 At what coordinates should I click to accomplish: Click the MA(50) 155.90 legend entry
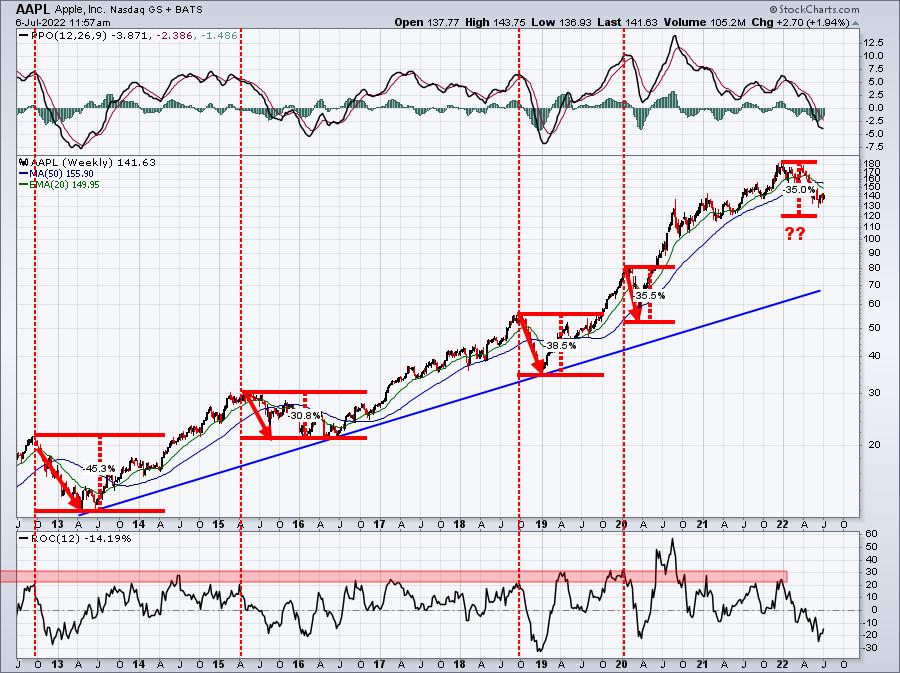pos(56,174)
